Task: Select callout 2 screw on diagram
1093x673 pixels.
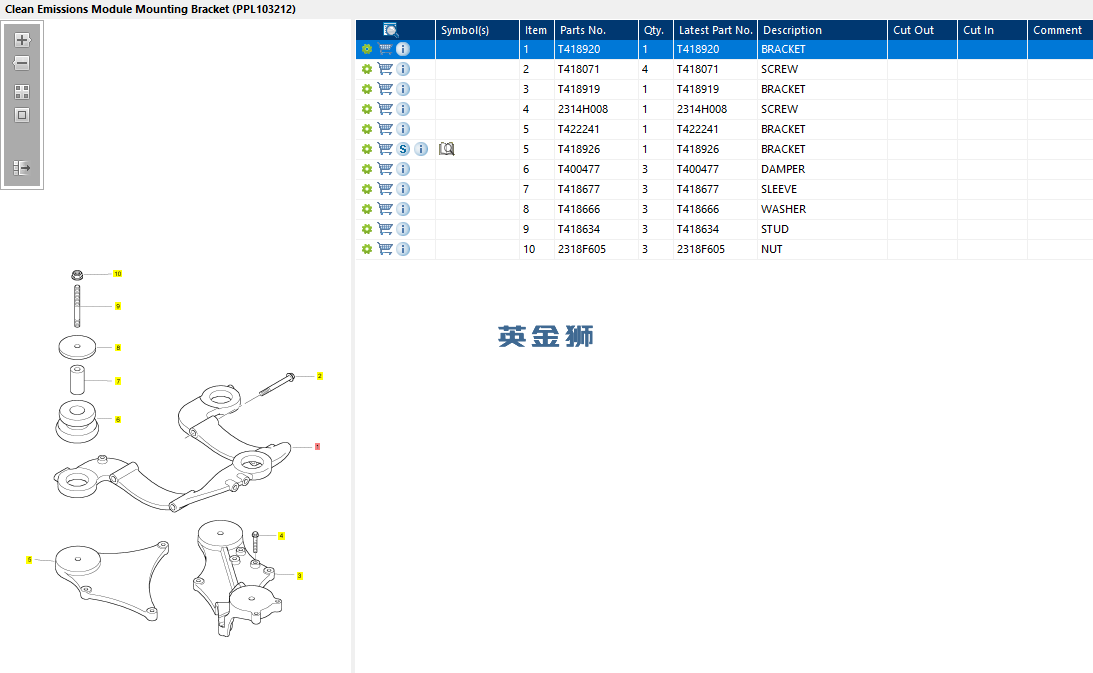Action: [x=320, y=376]
